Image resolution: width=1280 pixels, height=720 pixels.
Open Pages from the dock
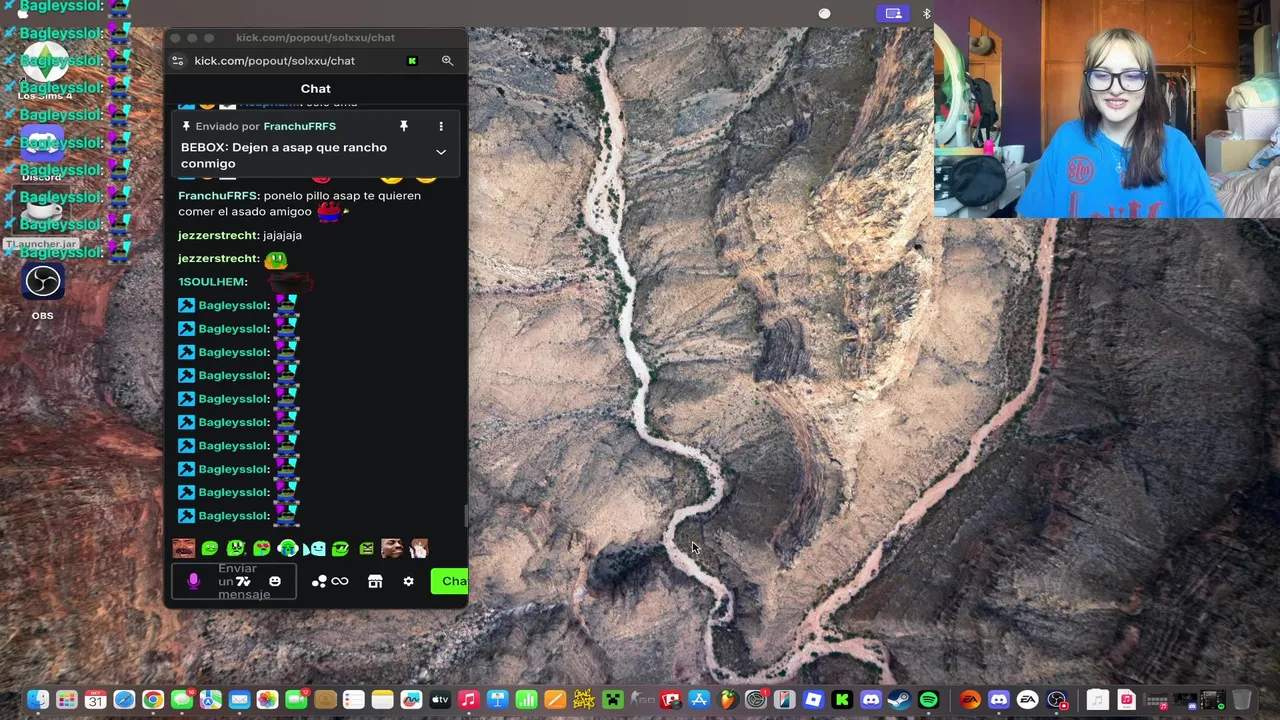click(555, 700)
